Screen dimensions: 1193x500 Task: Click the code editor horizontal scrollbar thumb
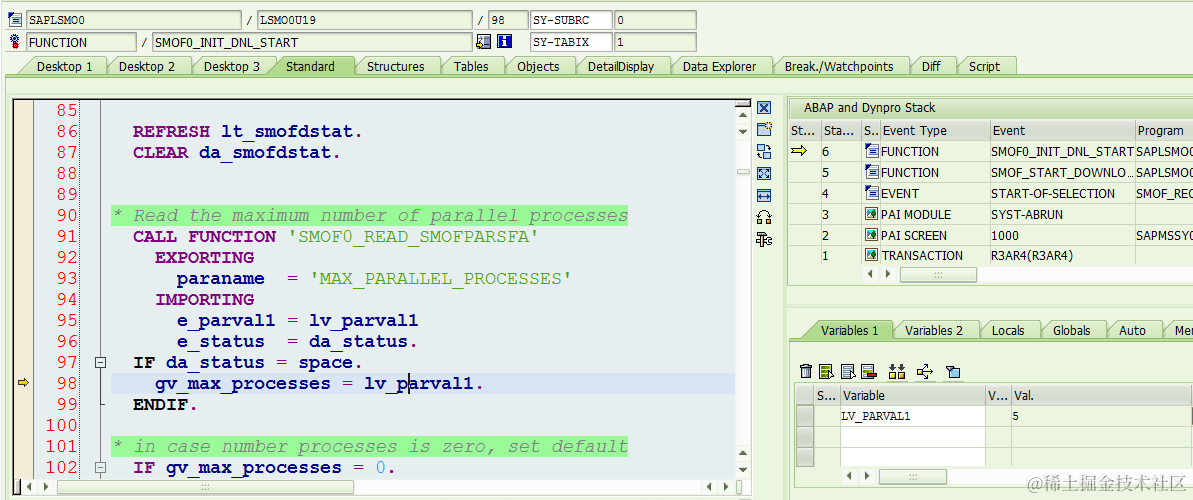[x=205, y=486]
